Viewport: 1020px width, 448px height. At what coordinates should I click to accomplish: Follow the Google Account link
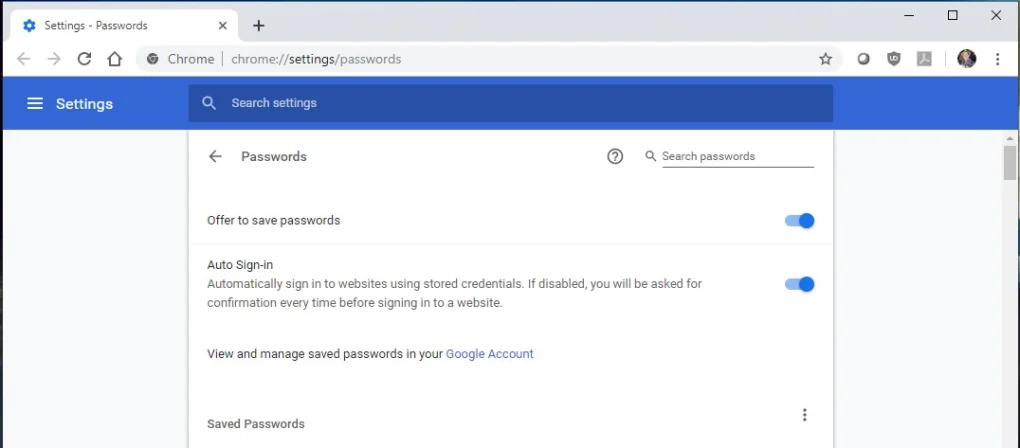489,354
